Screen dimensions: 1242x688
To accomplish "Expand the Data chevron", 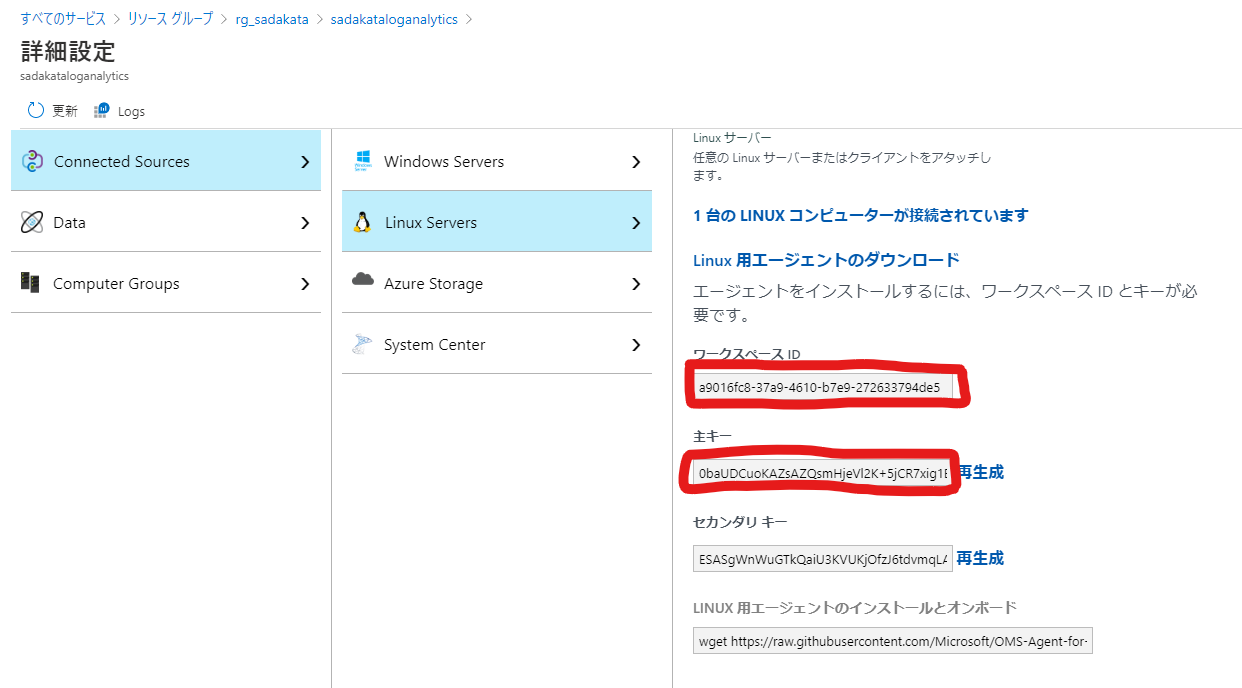I will point(305,223).
